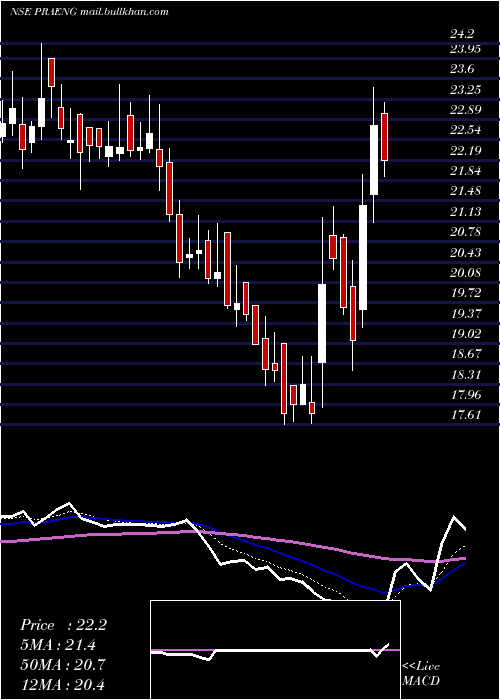Click the 20.43 price axis label
This screenshot has height=700, width=500.
coord(465,253)
